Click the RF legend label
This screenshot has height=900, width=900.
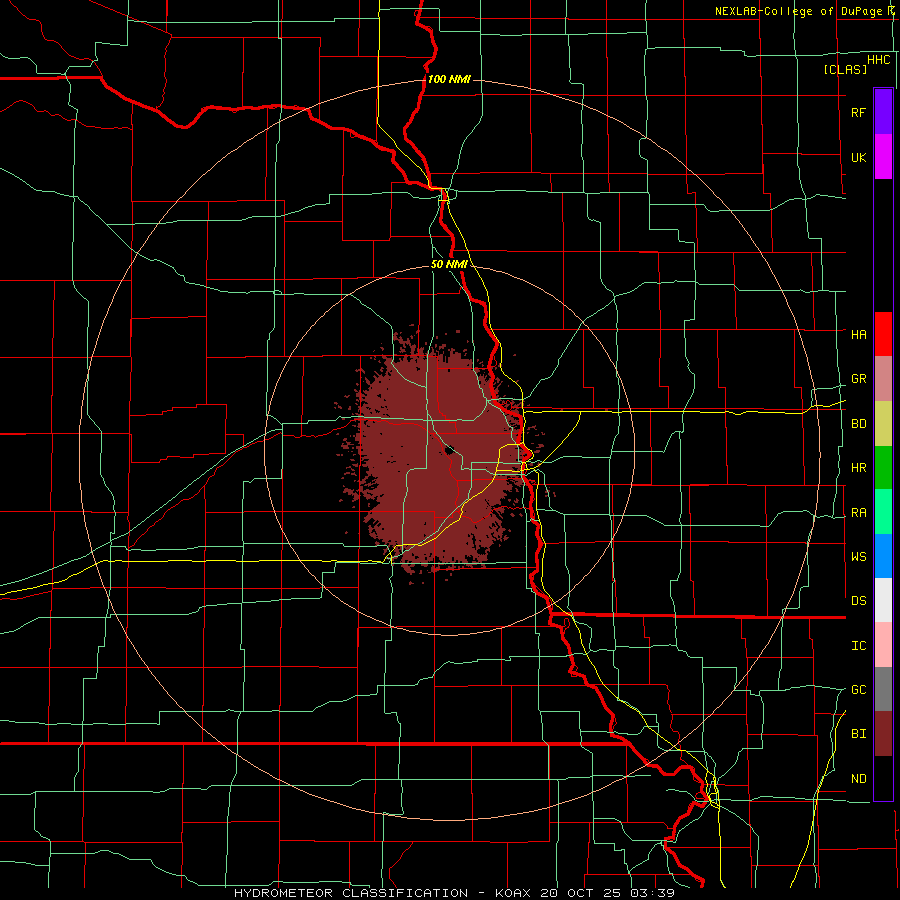click(x=858, y=112)
